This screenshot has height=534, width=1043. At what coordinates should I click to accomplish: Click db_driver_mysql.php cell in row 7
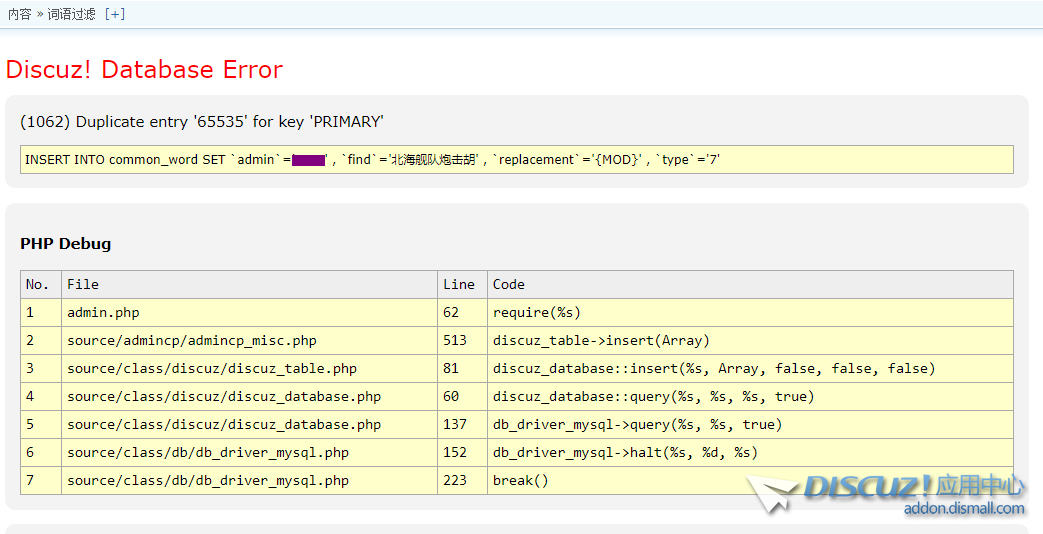click(x=249, y=480)
